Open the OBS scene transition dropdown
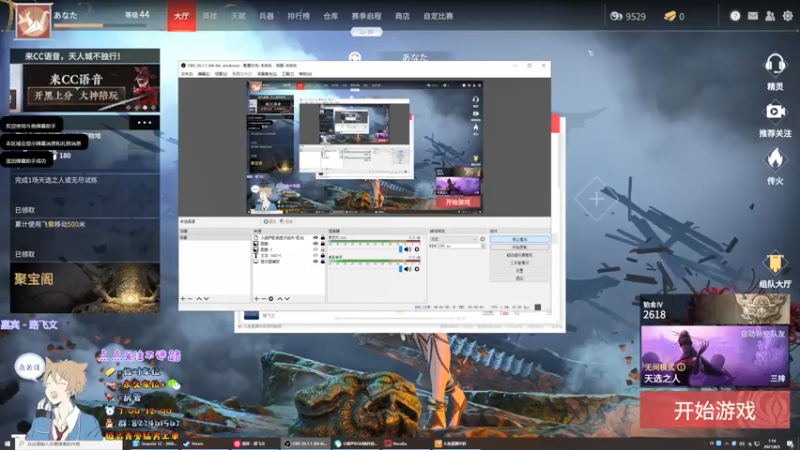 pos(454,239)
